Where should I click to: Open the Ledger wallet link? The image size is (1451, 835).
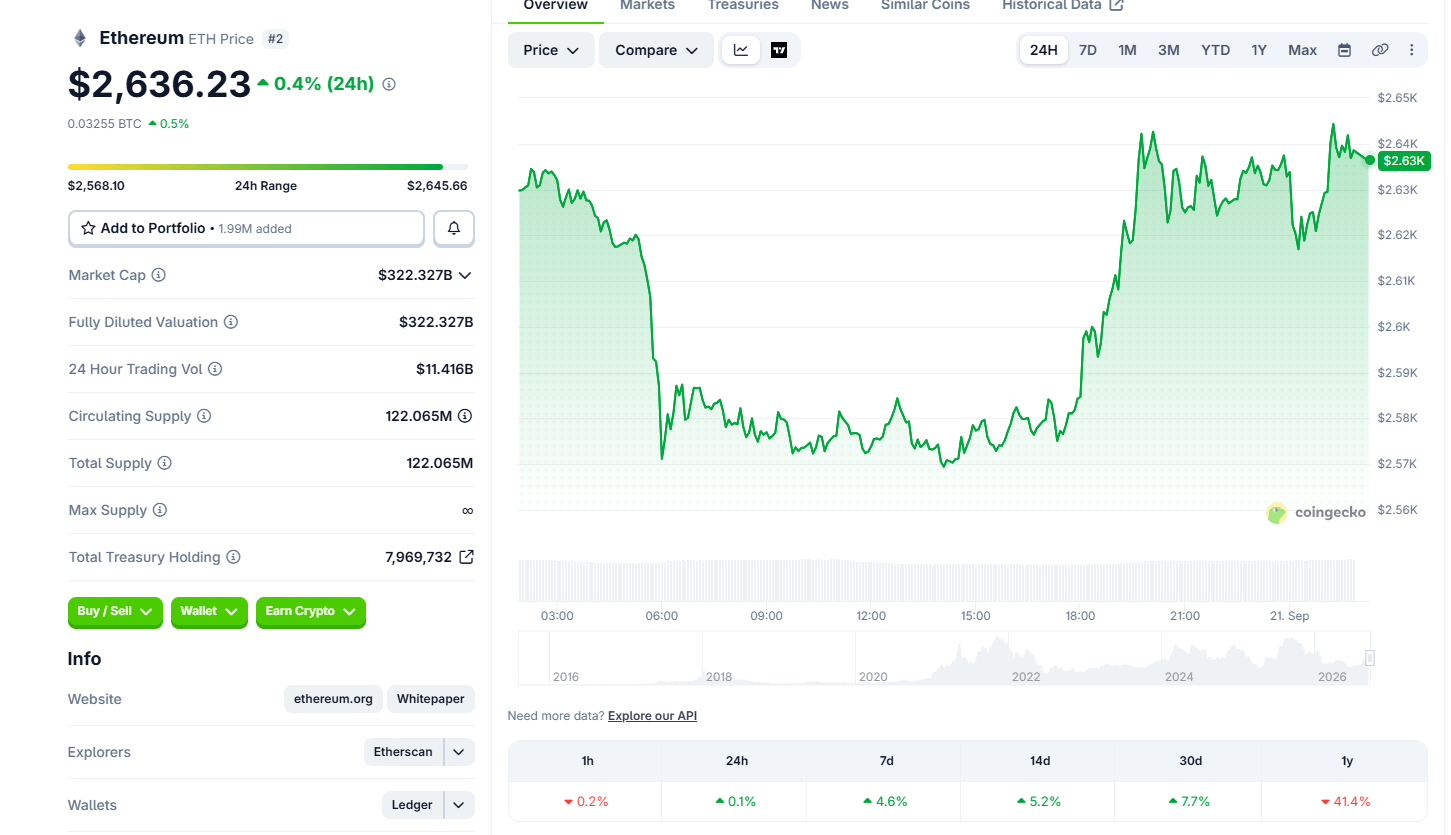[x=412, y=805]
